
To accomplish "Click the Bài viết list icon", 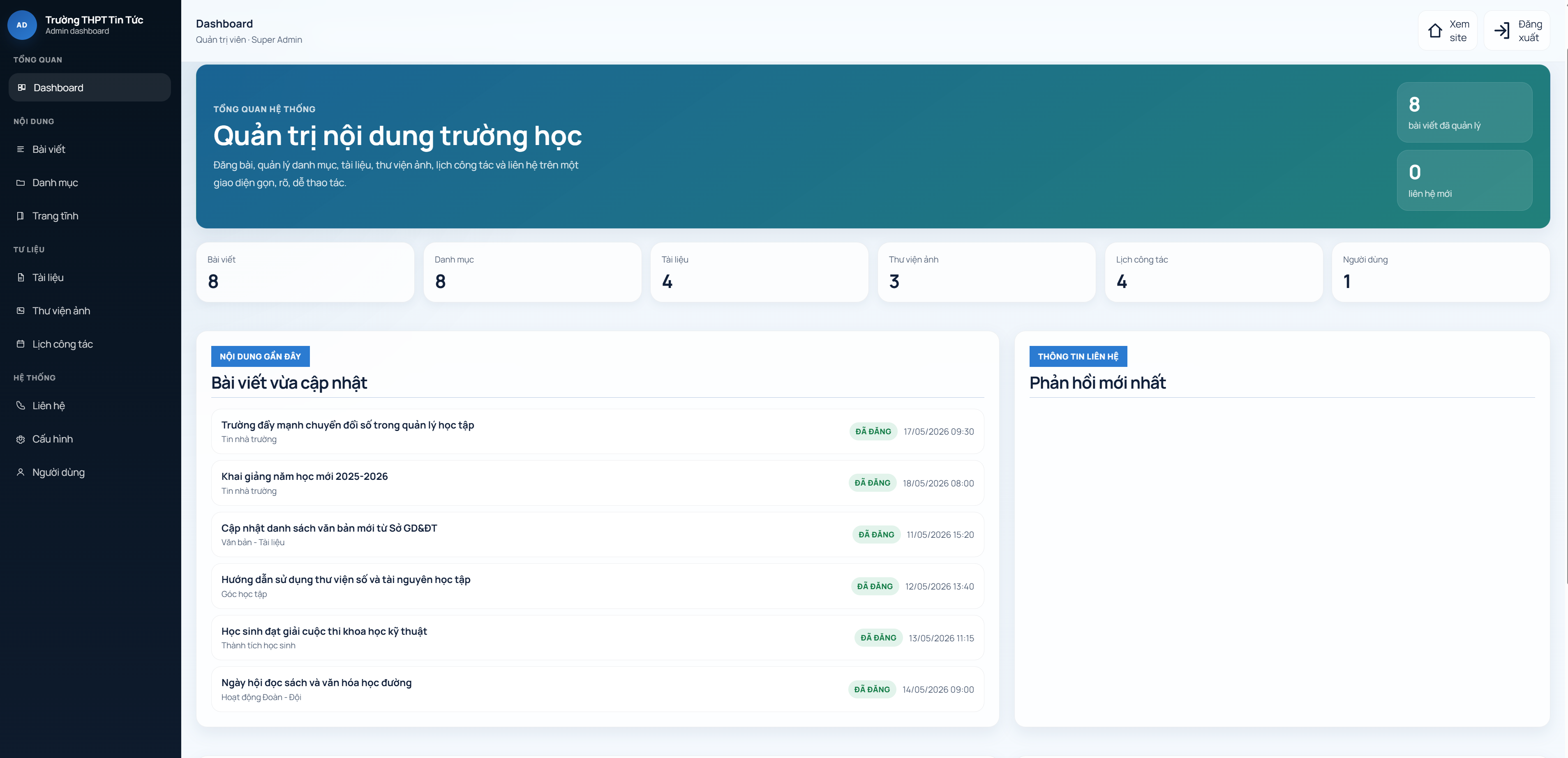I will pyautogui.click(x=21, y=149).
